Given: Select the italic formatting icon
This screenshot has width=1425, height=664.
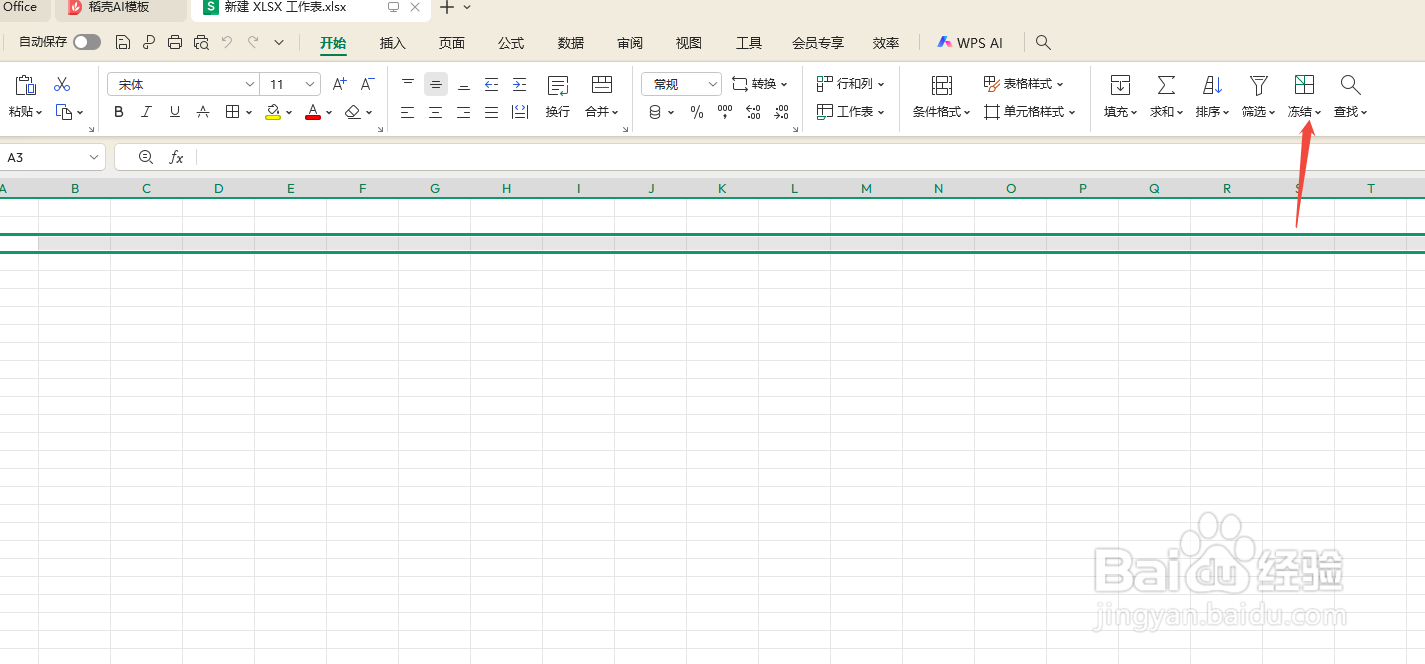Looking at the screenshot, I should point(146,111).
